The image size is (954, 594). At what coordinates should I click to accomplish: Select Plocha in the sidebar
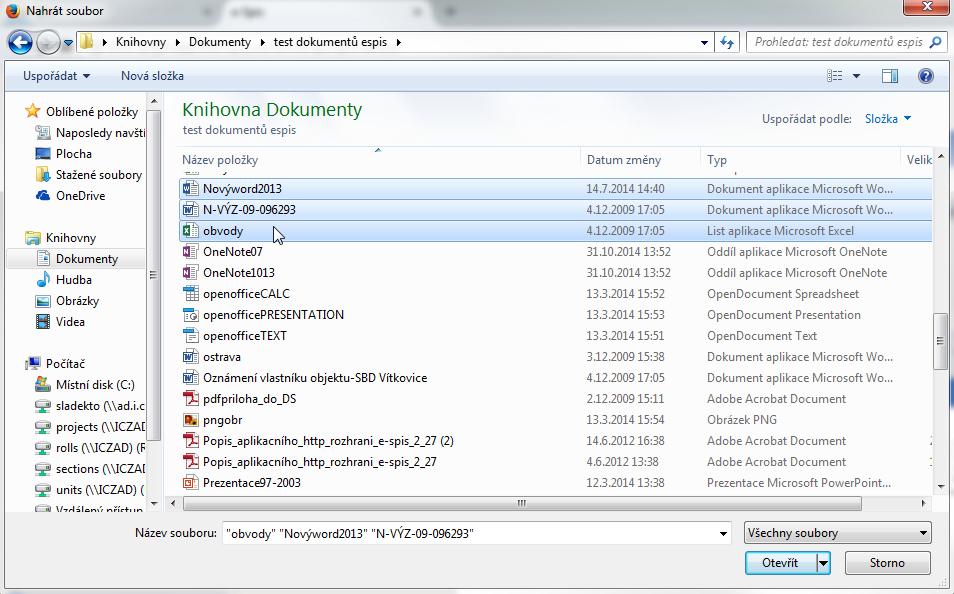pyautogui.click(x=74, y=154)
